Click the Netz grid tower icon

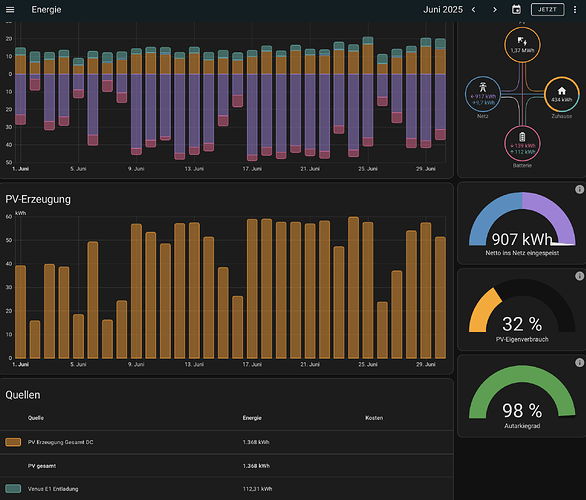pyautogui.click(x=483, y=87)
